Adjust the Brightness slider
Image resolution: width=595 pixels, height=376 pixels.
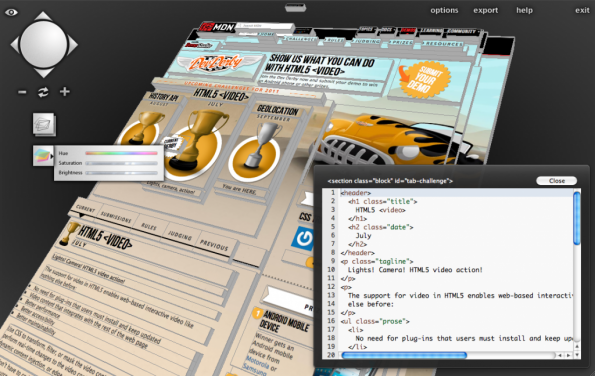coord(121,173)
